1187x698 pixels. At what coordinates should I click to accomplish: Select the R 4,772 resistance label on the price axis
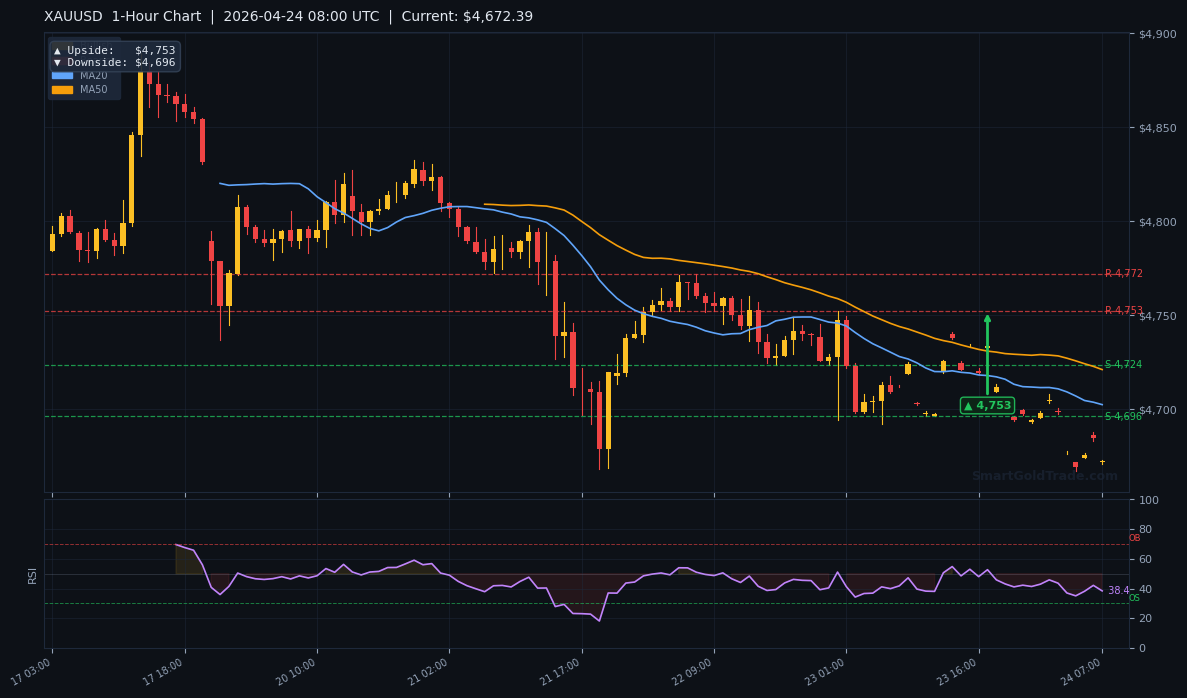point(1125,273)
